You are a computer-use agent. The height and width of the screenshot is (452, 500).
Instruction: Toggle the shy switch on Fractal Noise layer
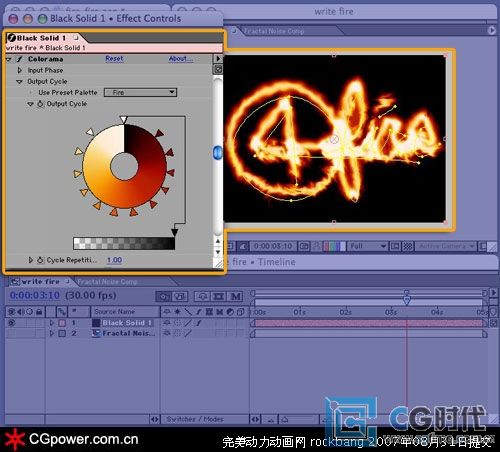click(x=167, y=333)
